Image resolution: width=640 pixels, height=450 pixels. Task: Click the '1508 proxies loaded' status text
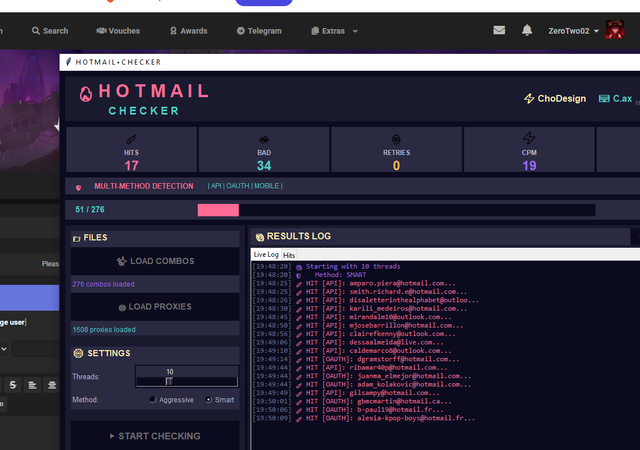pos(104,330)
